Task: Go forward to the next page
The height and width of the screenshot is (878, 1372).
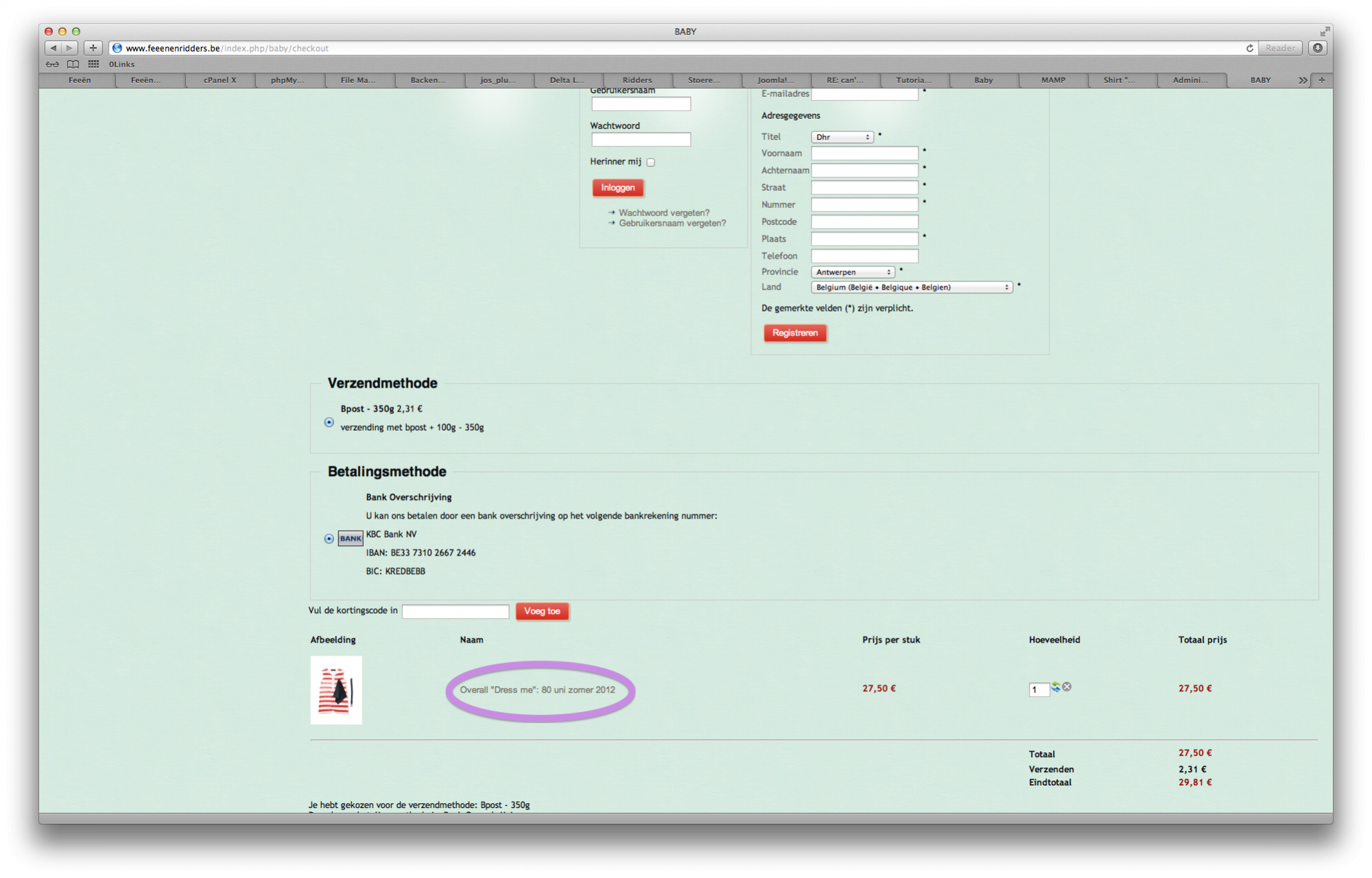Action: (69, 48)
